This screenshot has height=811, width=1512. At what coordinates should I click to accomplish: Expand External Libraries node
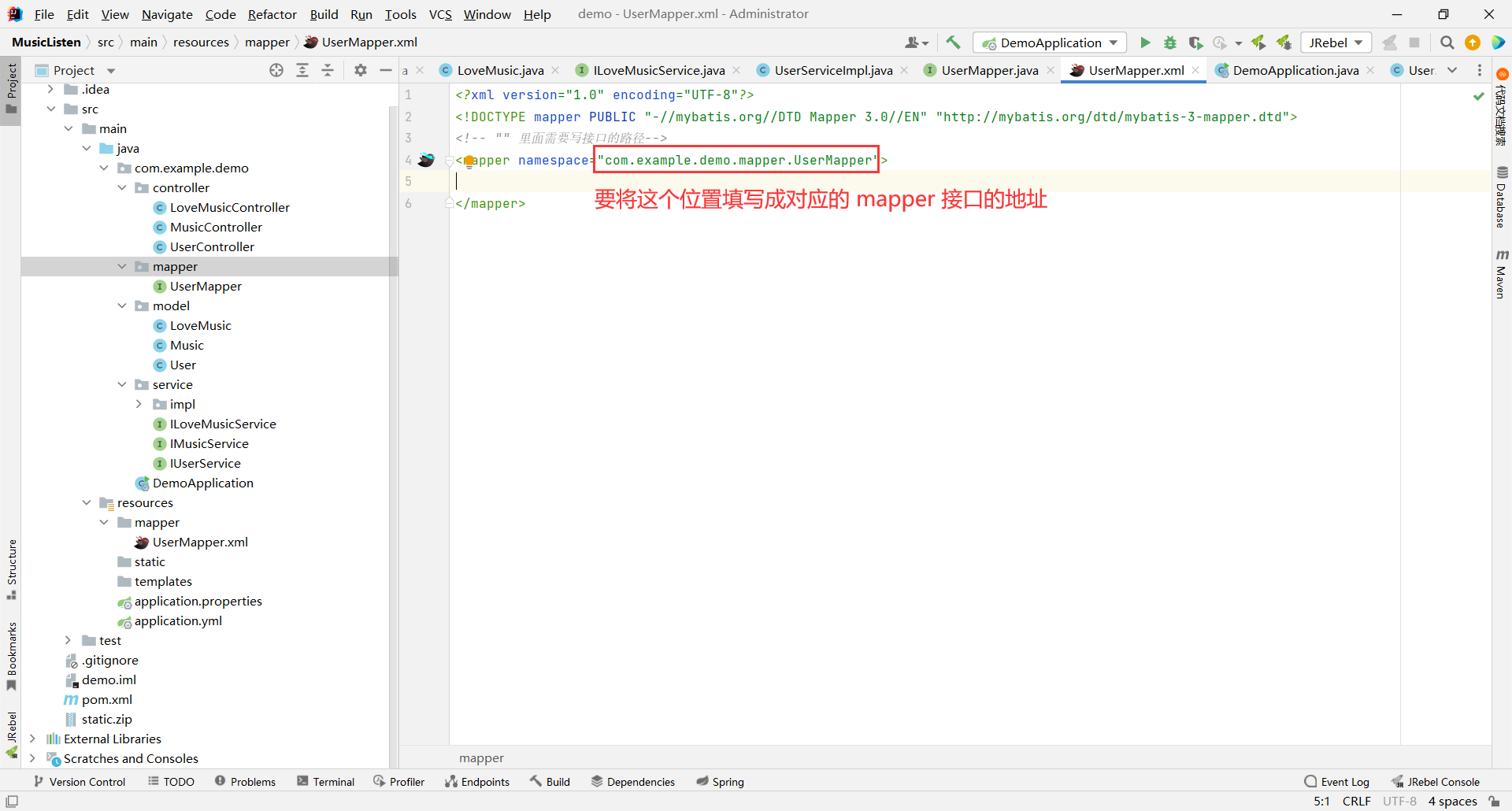click(32, 739)
